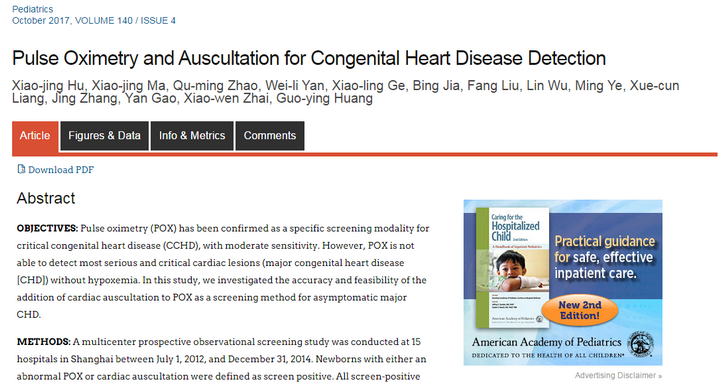Image resolution: width=720 pixels, height=383 pixels.
Task: Click author name Bing Jia
Action: [x=436, y=85]
